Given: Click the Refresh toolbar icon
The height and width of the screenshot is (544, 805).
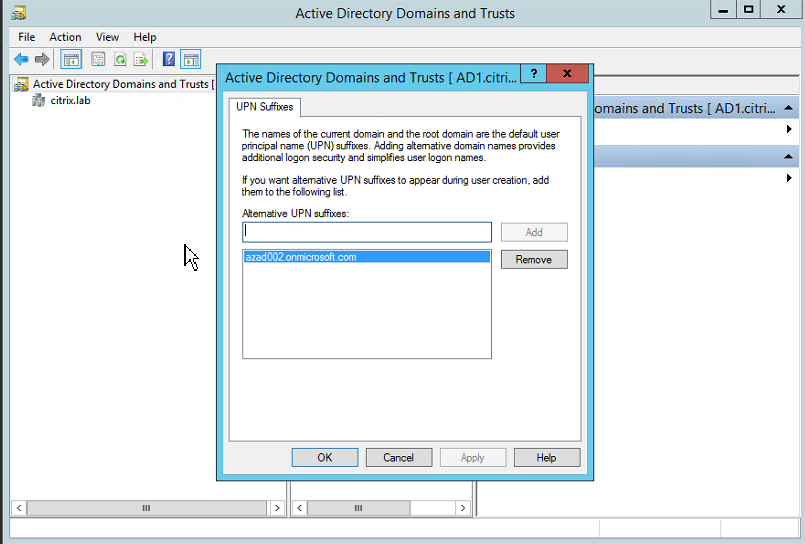Looking at the screenshot, I should (x=120, y=59).
